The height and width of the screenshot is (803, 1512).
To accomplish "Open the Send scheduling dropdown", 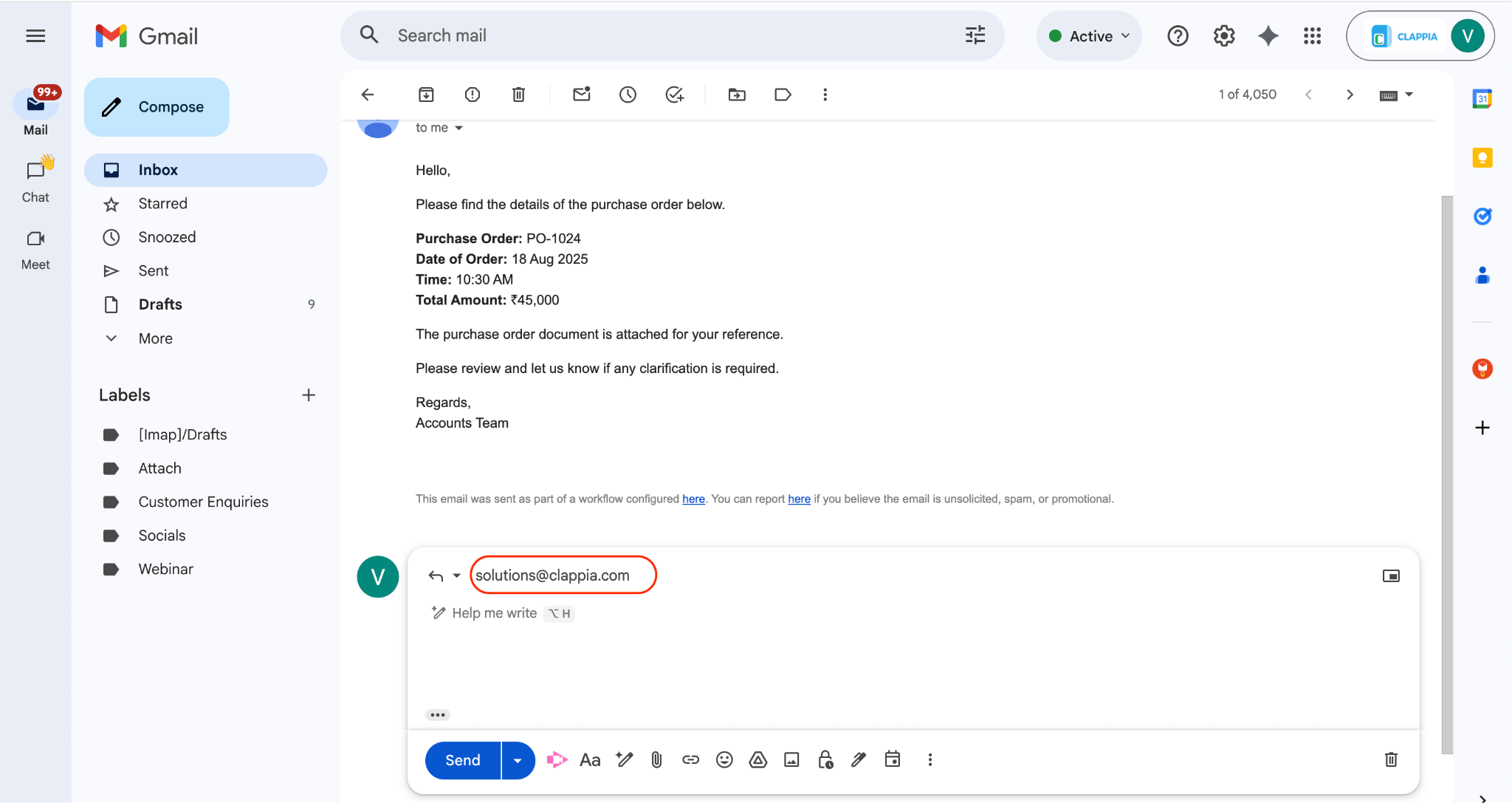I will click(x=517, y=759).
